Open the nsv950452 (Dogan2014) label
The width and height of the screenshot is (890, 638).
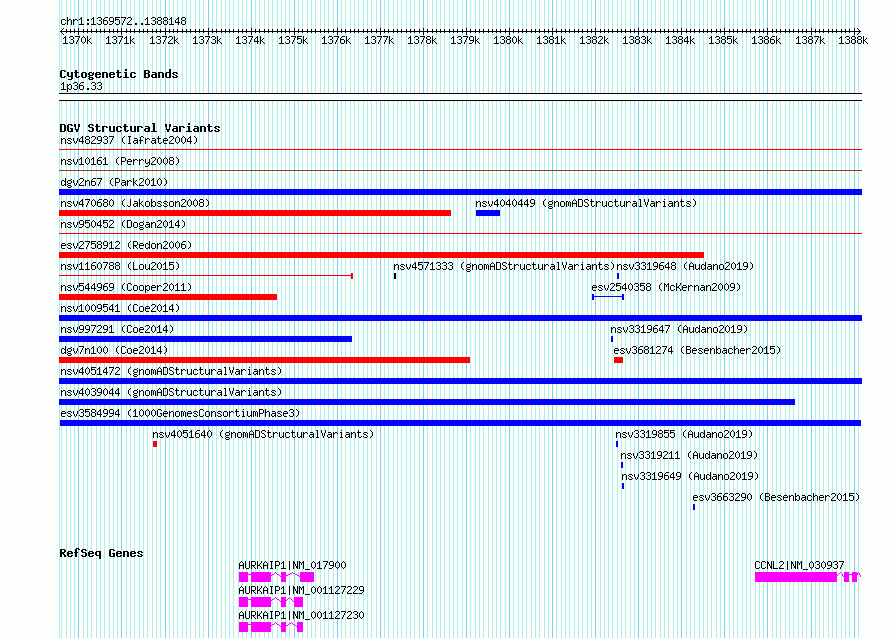(123, 224)
